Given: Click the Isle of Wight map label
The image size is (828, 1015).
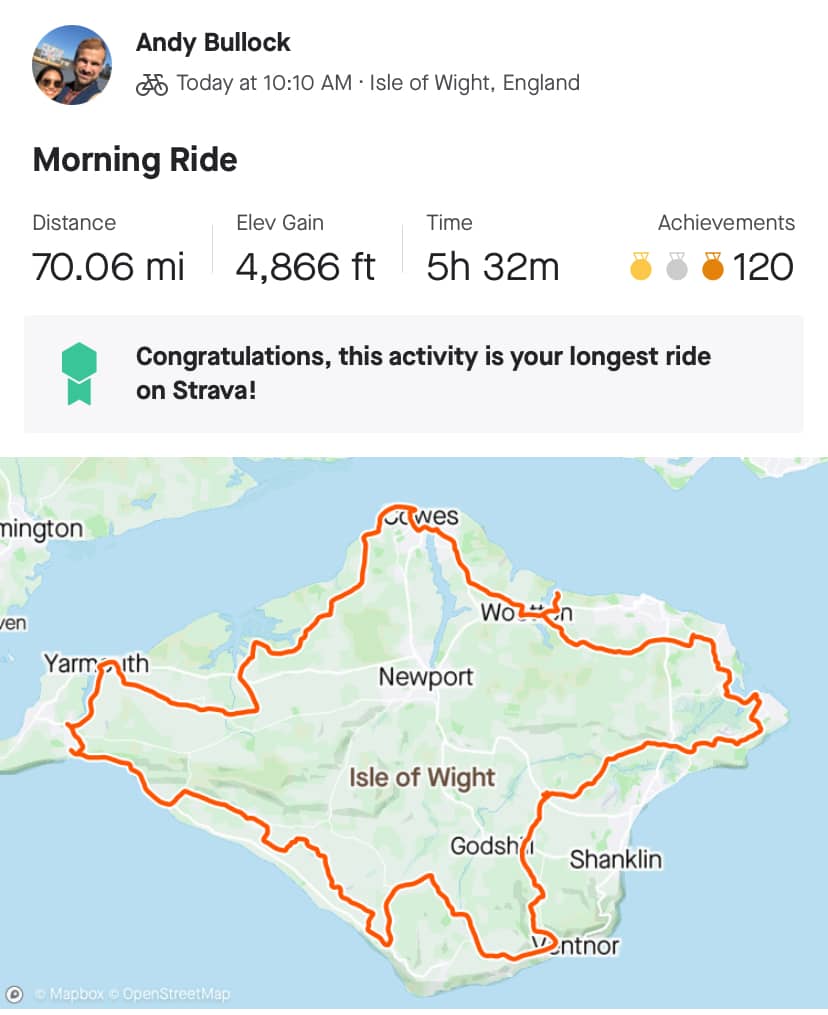Looking at the screenshot, I should (422, 777).
